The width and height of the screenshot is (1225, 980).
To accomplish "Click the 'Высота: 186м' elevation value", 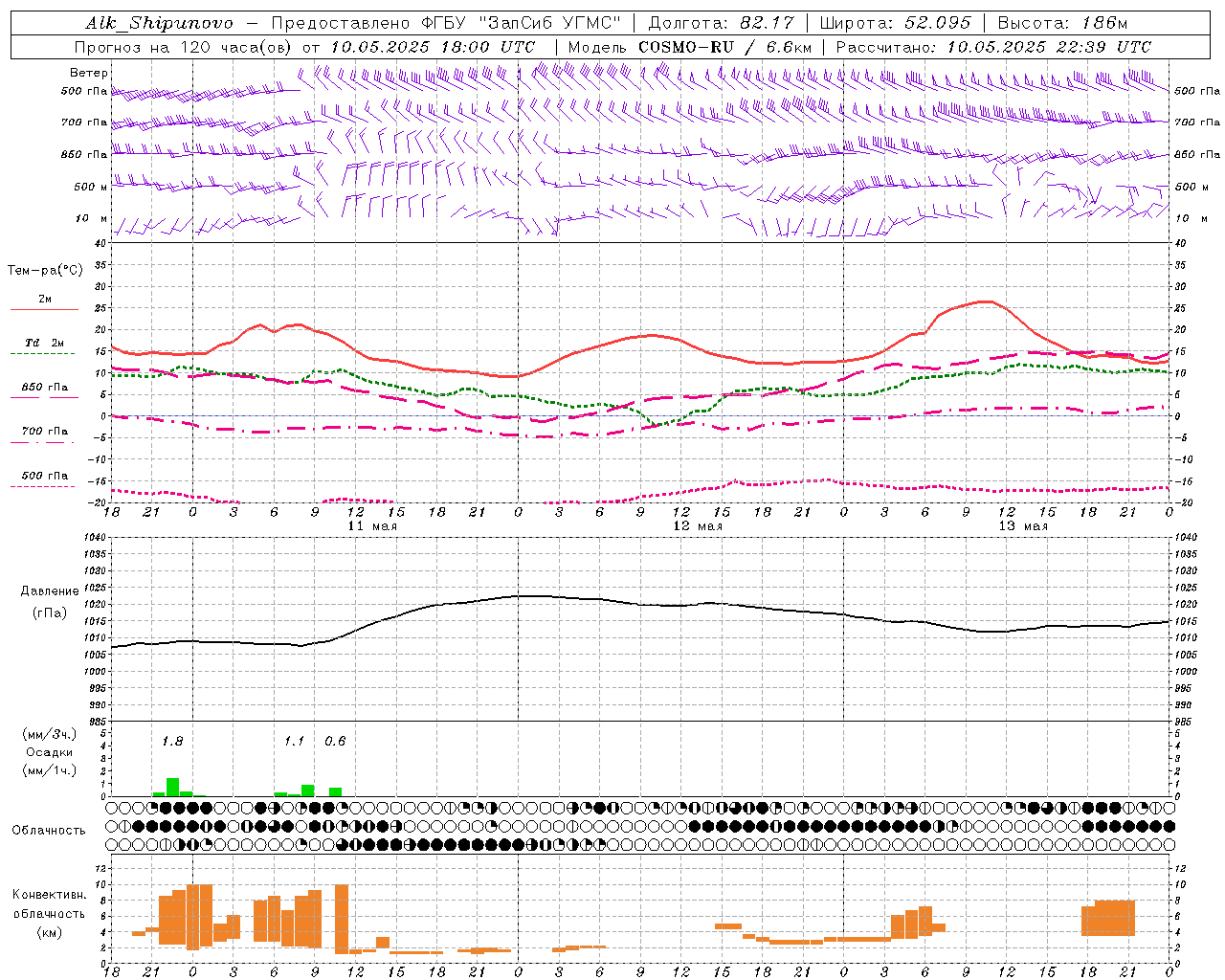I will [x=1062, y=23].
